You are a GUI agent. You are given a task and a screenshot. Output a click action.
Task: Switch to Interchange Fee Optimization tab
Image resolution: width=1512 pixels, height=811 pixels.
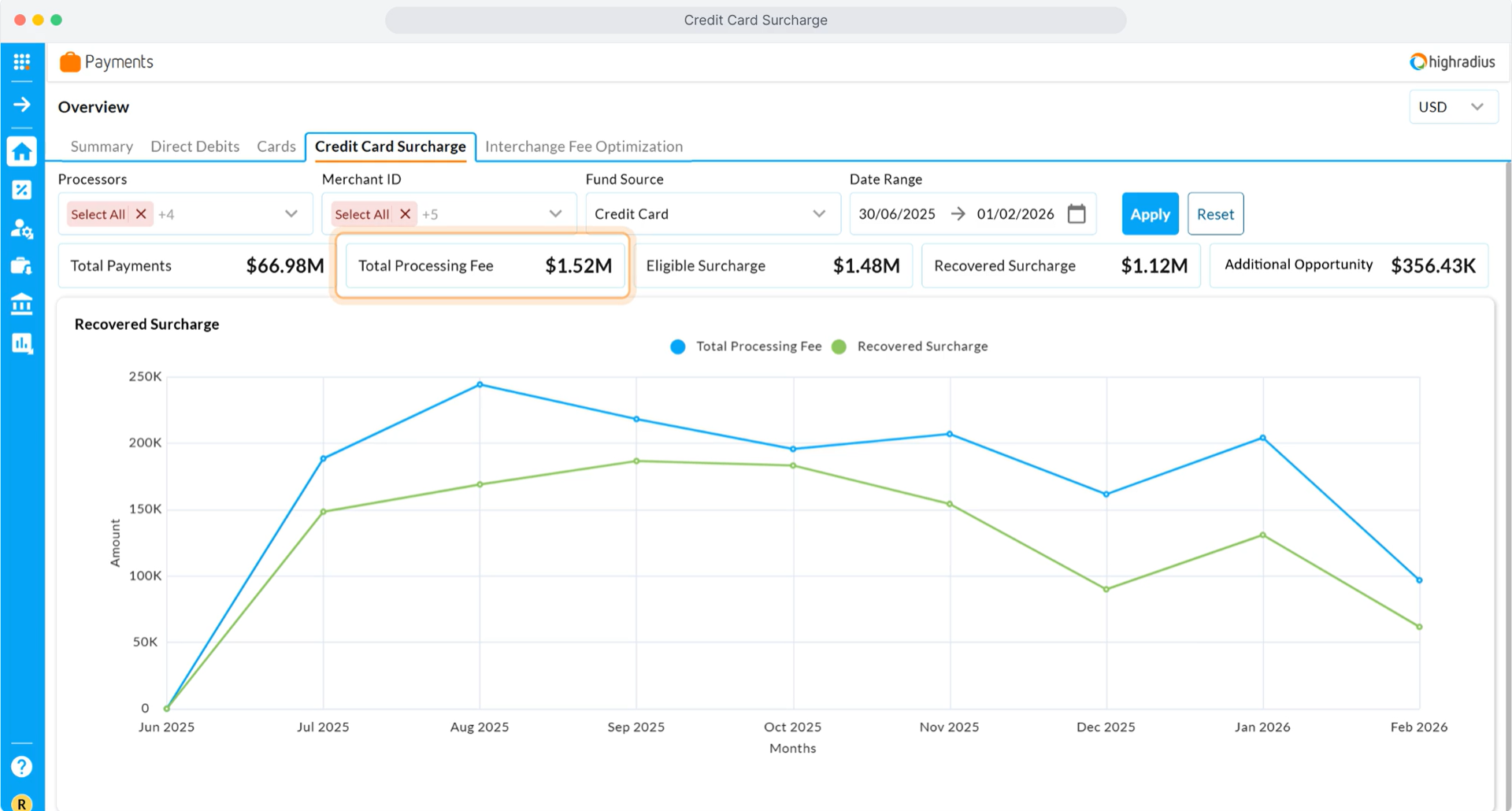pyautogui.click(x=584, y=146)
